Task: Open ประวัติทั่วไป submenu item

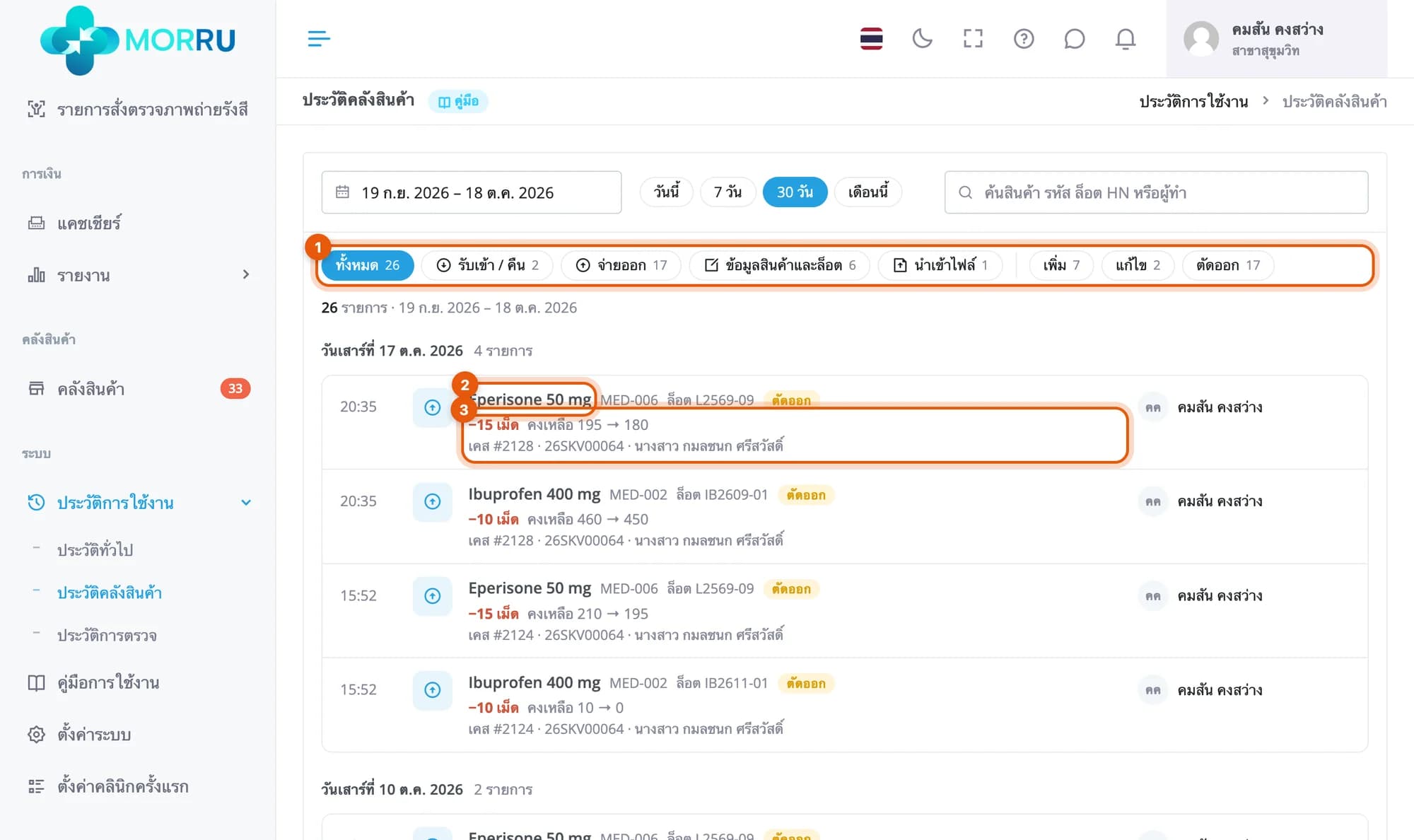Action: pyautogui.click(x=95, y=549)
